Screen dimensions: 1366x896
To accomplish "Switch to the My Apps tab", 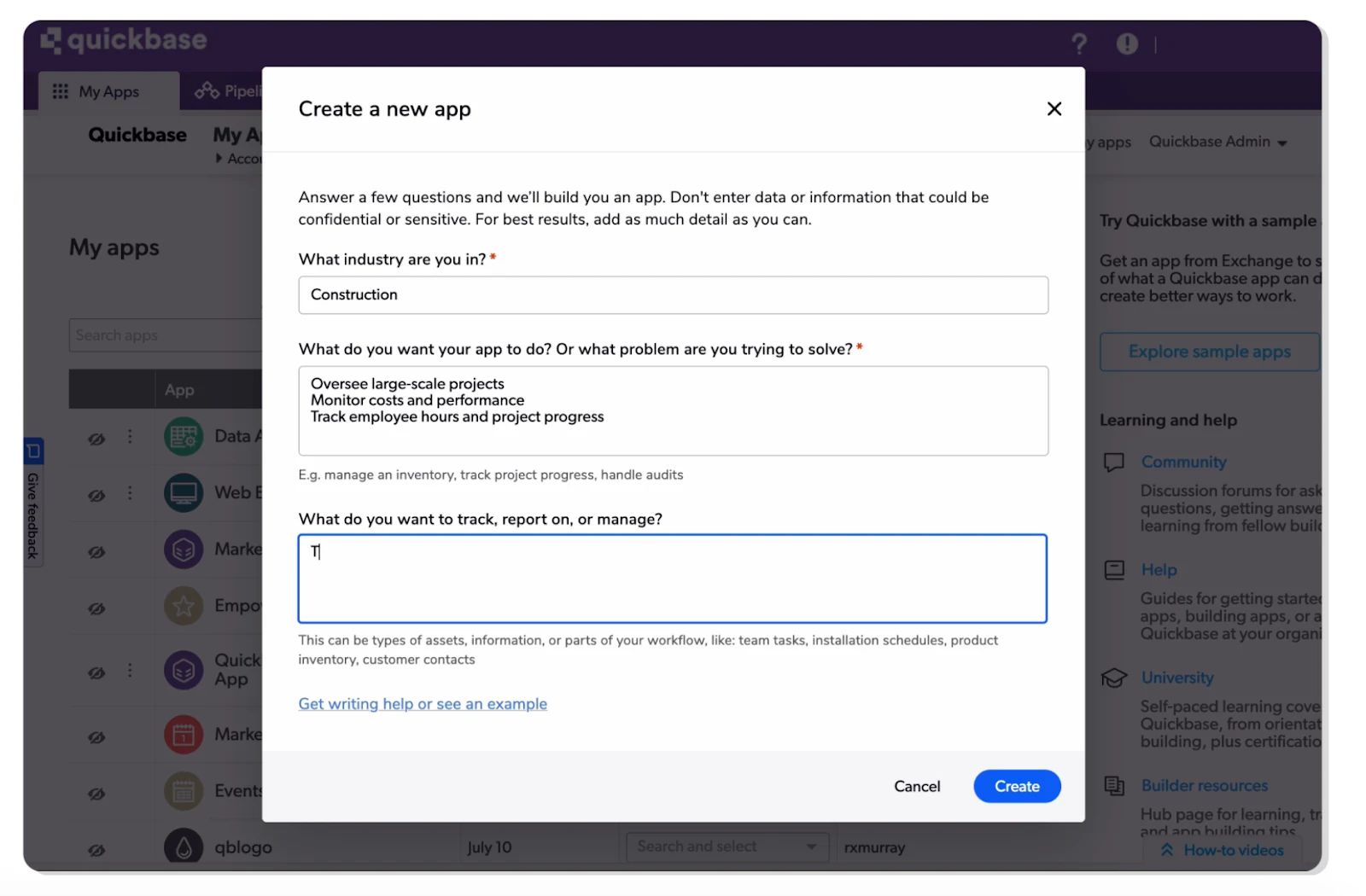I will (108, 91).
